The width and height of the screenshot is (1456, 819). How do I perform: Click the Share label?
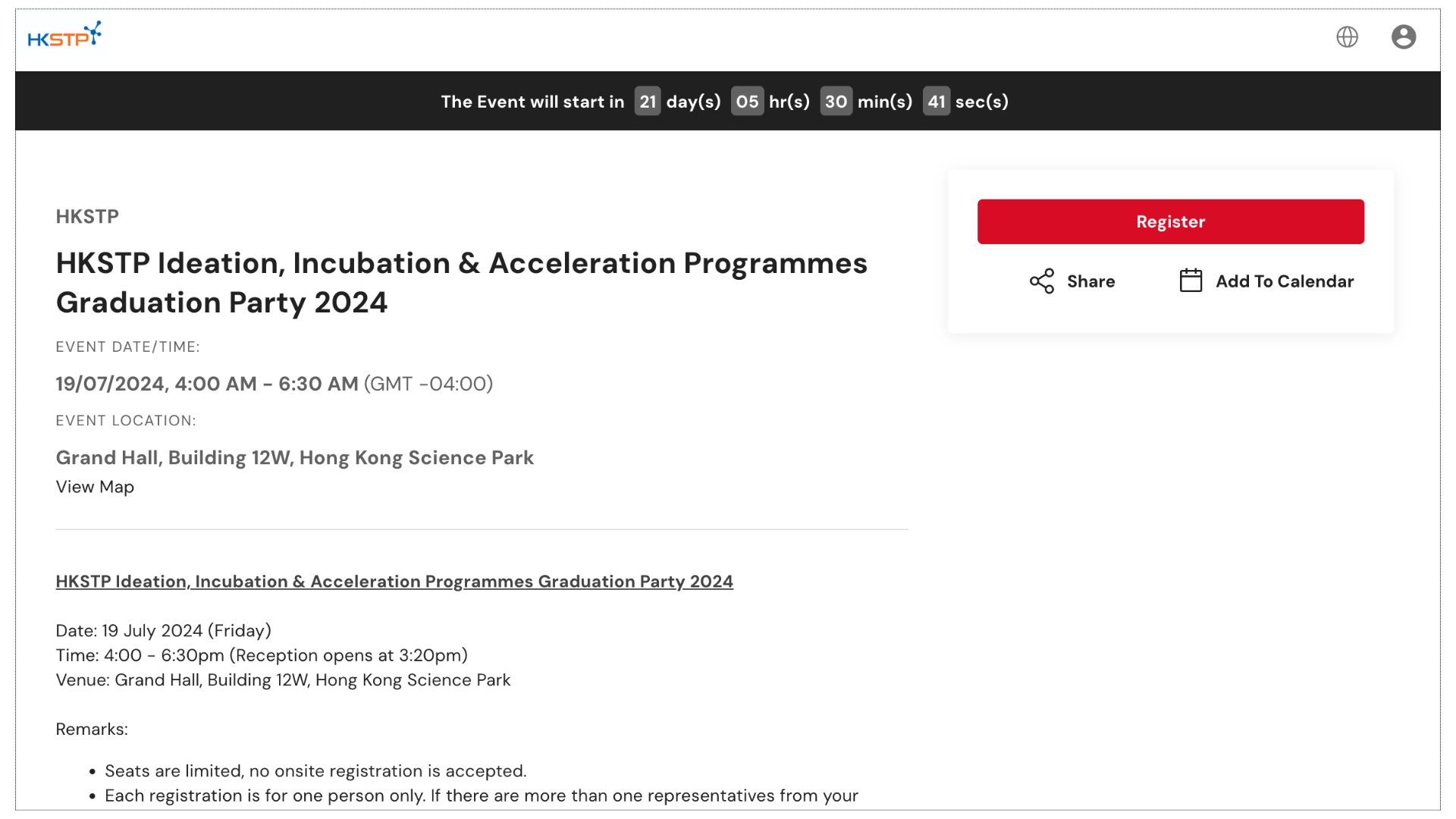(x=1090, y=281)
